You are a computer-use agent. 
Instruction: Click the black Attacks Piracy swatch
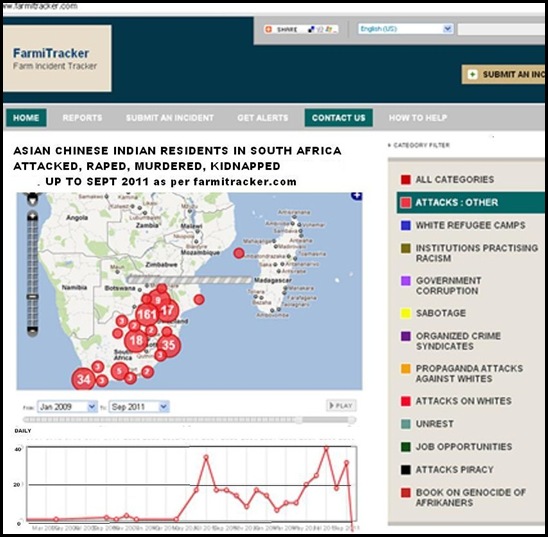[x=406, y=470]
